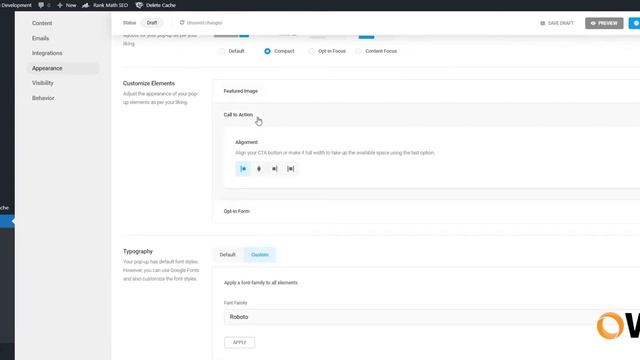
Task: Click the Alignment label
Action: (x=247, y=142)
